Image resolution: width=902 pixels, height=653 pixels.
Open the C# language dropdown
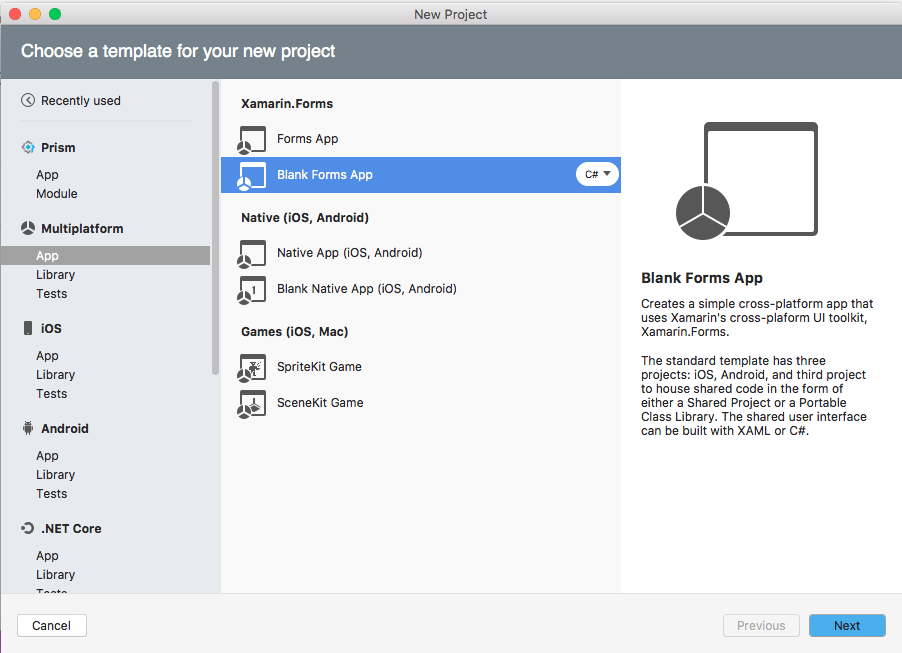pyautogui.click(x=597, y=174)
